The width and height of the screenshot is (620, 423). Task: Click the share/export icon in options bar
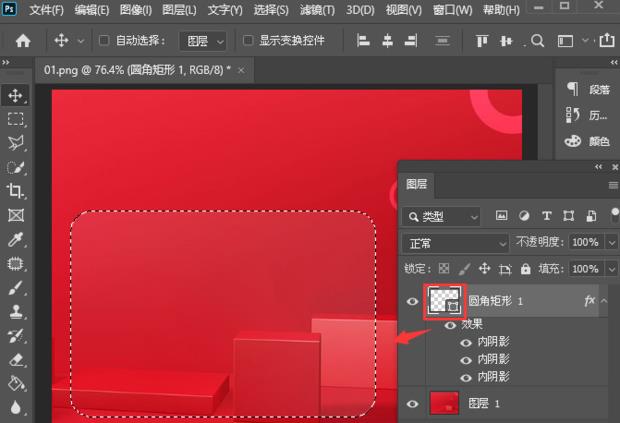click(x=607, y=41)
